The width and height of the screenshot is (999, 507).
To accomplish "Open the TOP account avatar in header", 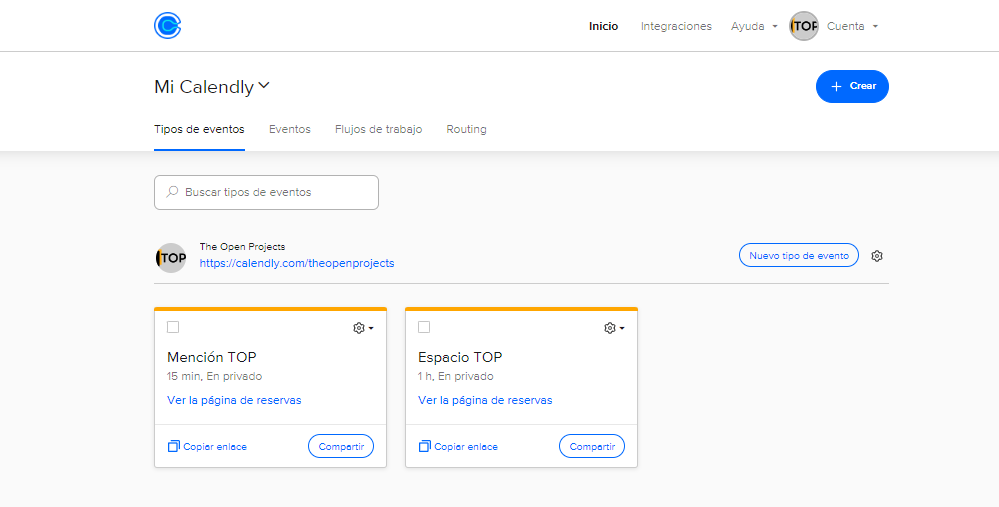I will [803, 26].
